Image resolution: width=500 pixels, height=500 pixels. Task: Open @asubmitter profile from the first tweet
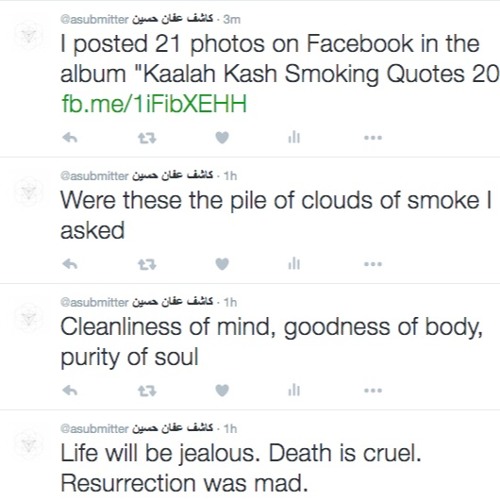[x=94, y=19]
